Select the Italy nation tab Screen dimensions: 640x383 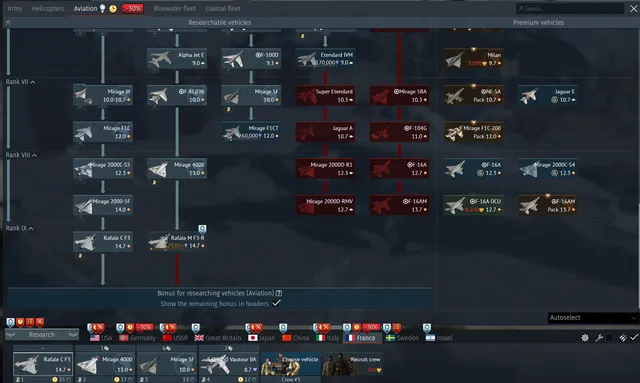(x=328, y=338)
